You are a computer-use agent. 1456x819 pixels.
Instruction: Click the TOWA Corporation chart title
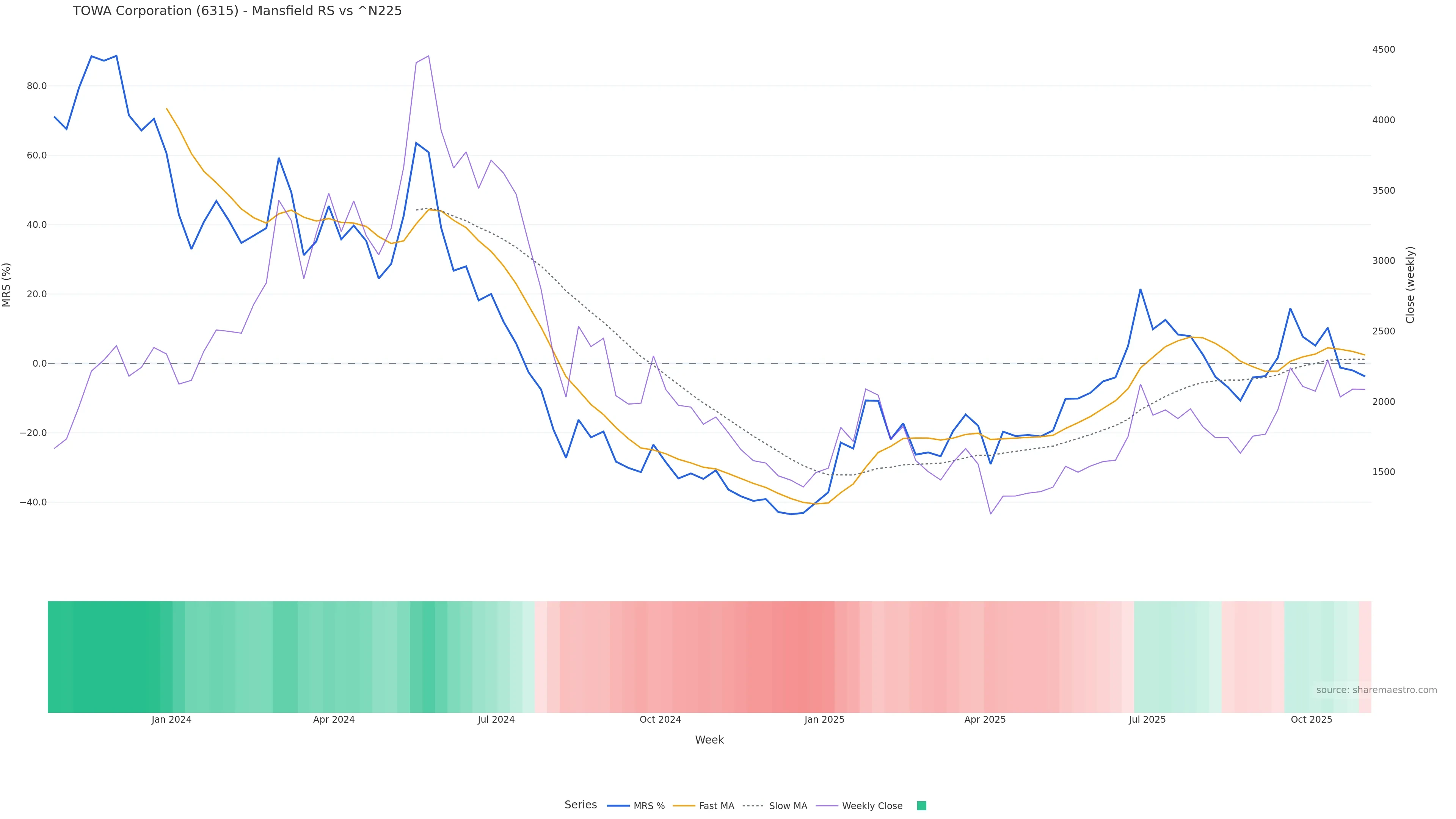(x=237, y=11)
